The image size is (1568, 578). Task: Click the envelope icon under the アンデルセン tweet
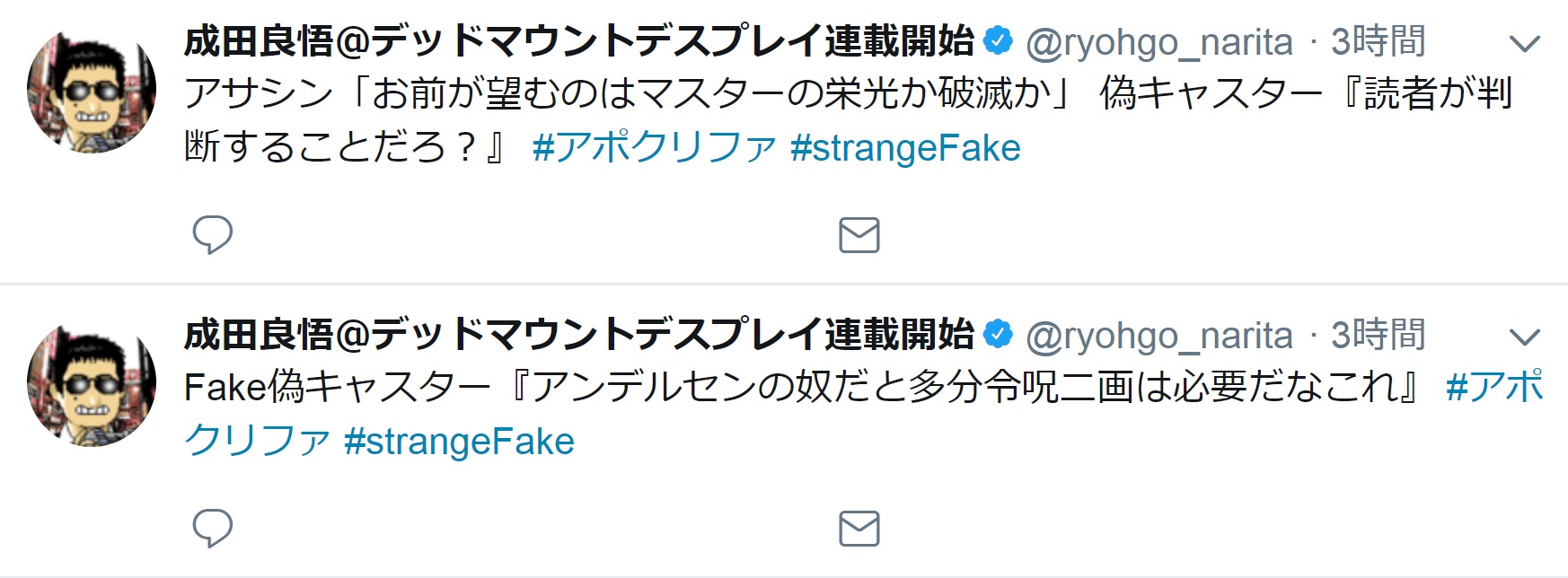(x=859, y=529)
